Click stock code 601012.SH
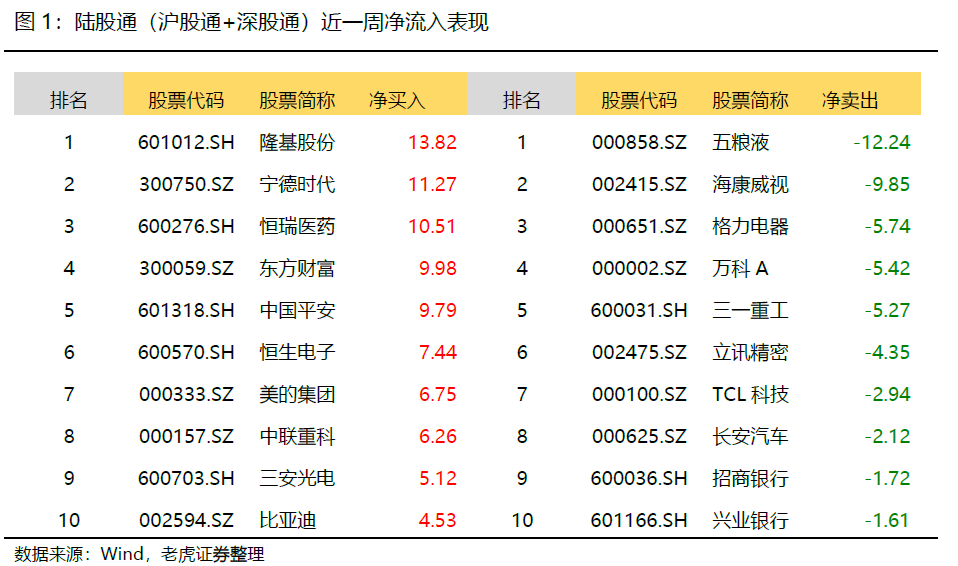The height and width of the screenshot is (566, 958). pos(186,142)
